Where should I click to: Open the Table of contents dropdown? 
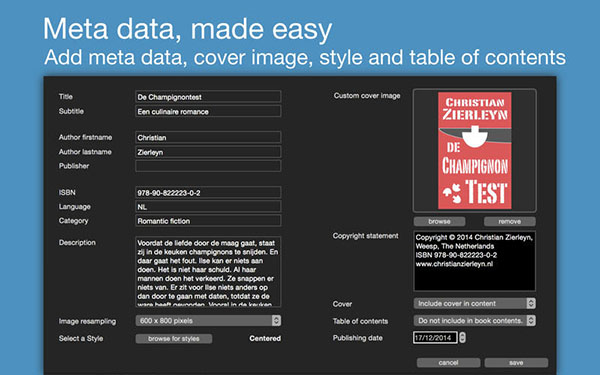click(x=474, y=321)
